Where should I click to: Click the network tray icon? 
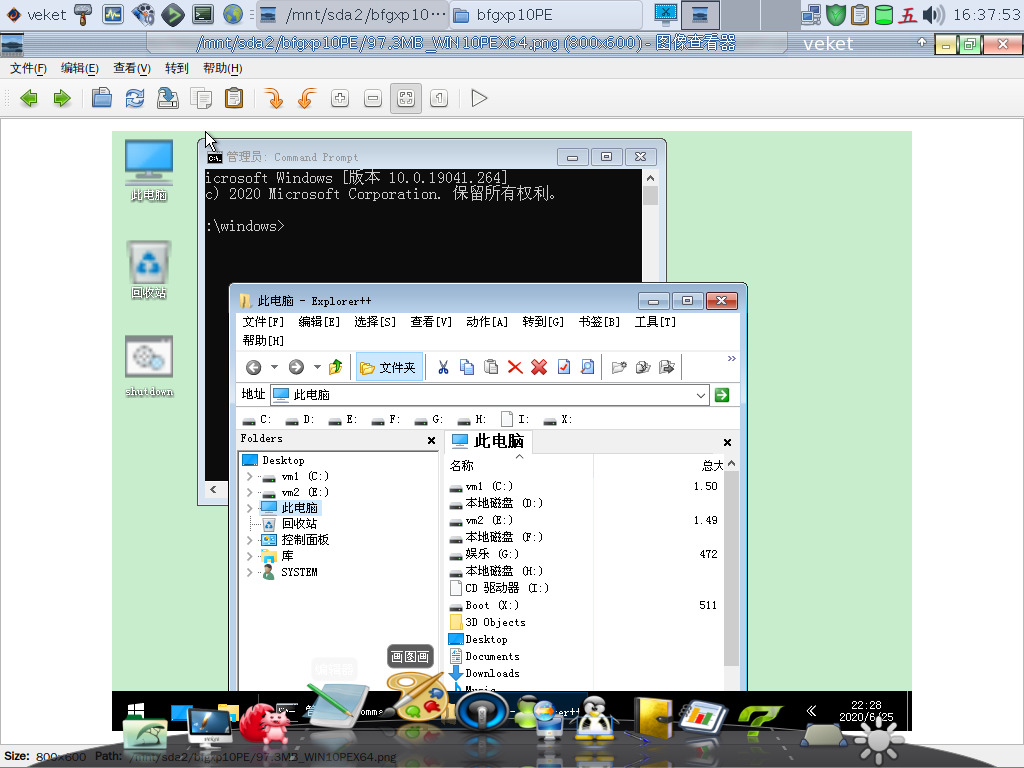pos(812,14)
